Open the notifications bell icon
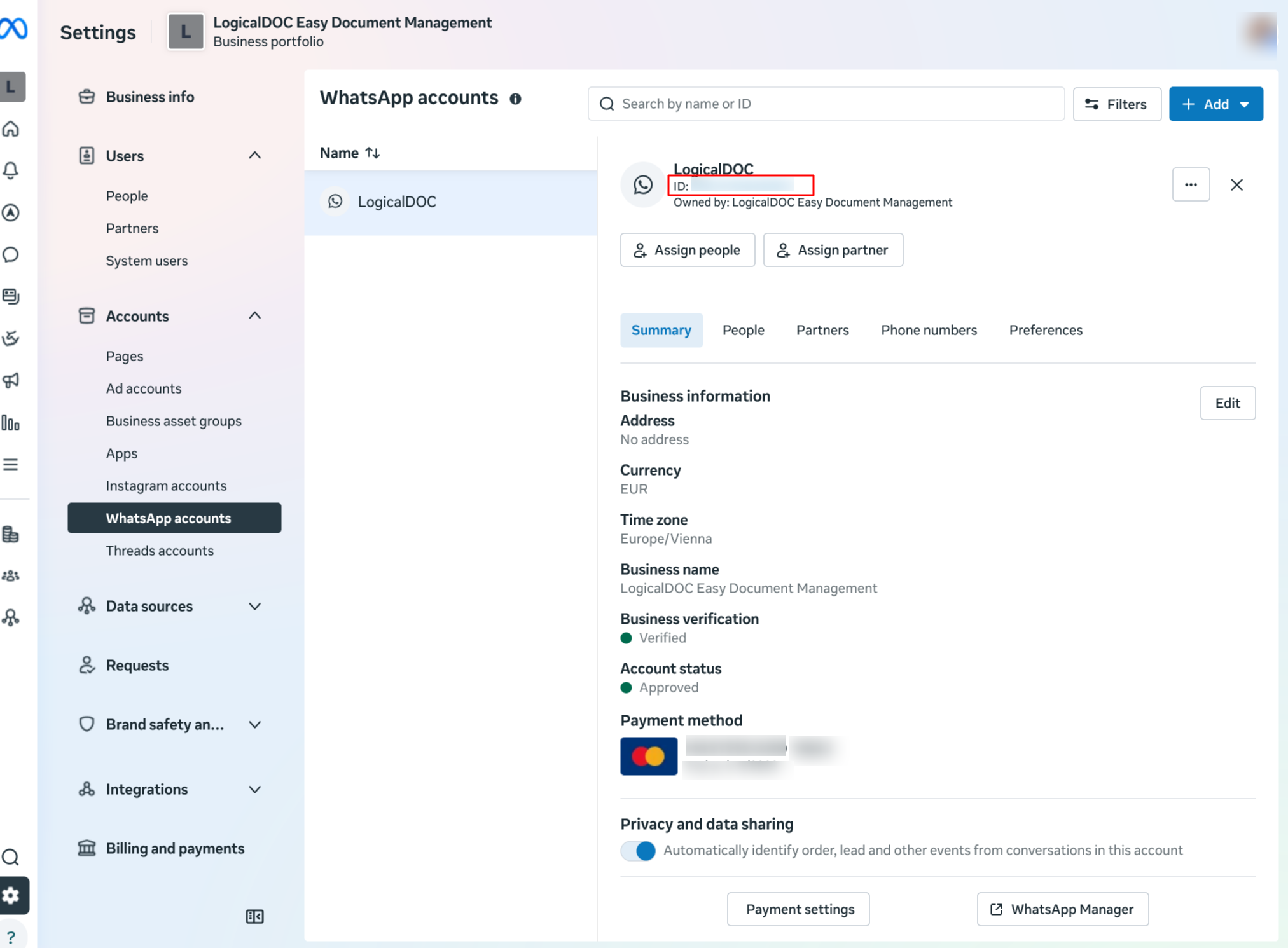1288x948 pixels. click(x=11, y=170)
